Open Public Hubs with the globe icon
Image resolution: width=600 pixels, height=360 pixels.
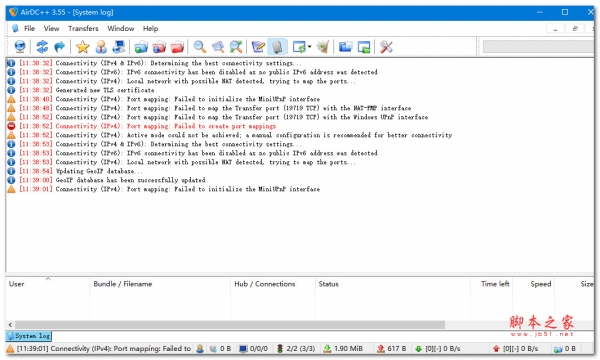coord(20,47)
